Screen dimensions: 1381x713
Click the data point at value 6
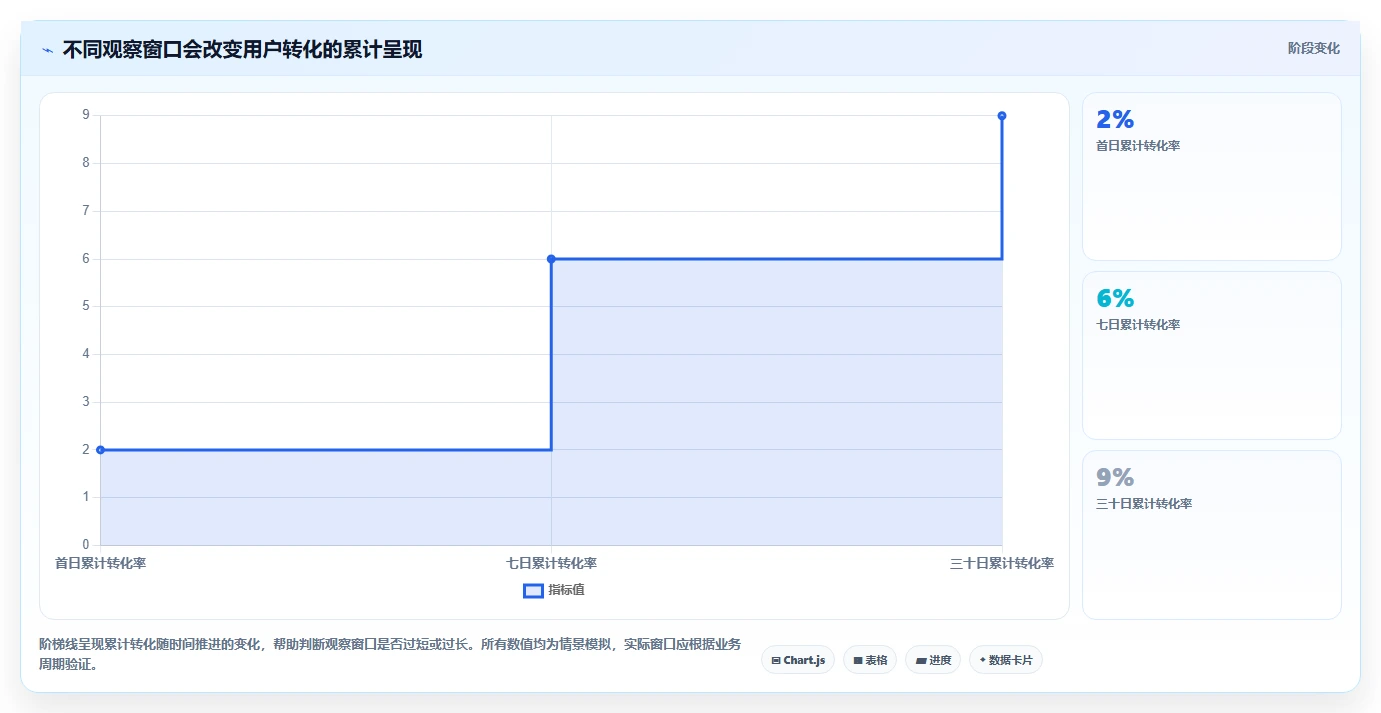click(x=551, y=259)
